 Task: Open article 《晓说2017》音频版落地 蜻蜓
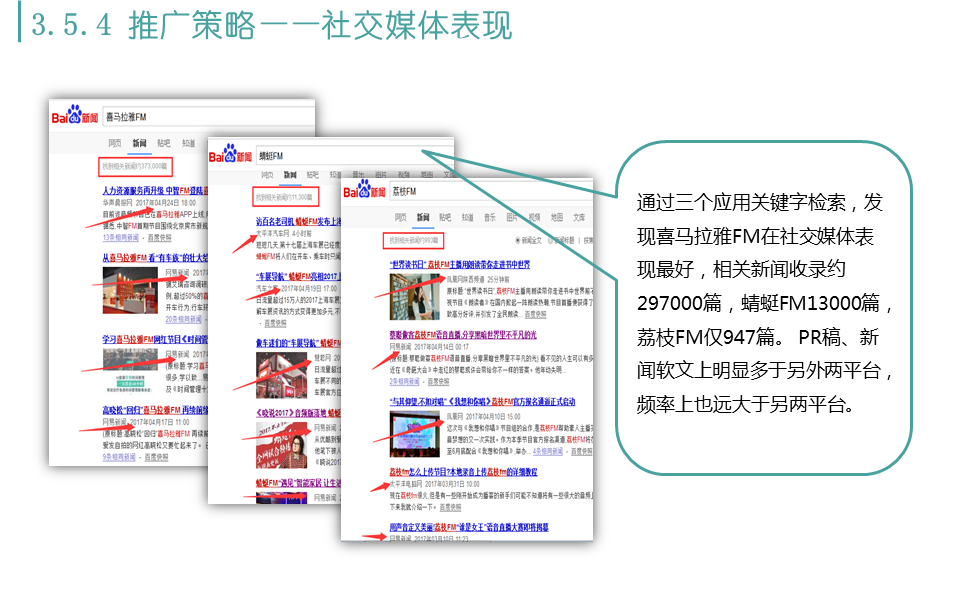click(x=299, y=414)
